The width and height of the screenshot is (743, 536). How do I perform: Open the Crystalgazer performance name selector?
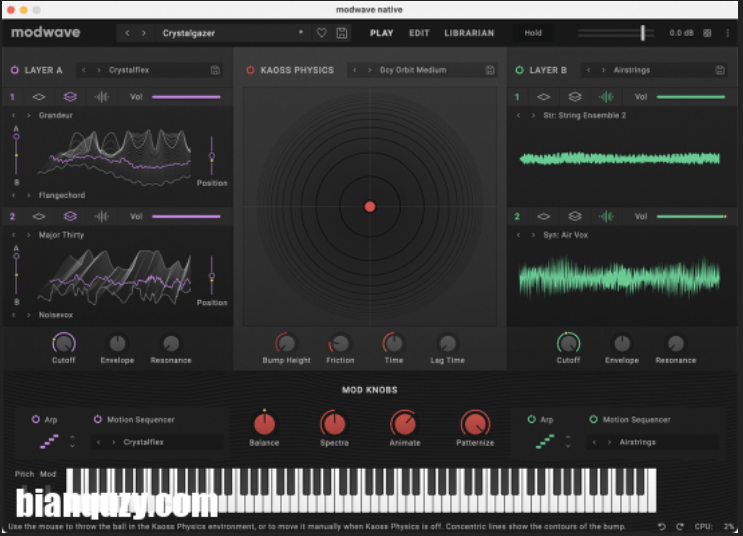point(232,33)
